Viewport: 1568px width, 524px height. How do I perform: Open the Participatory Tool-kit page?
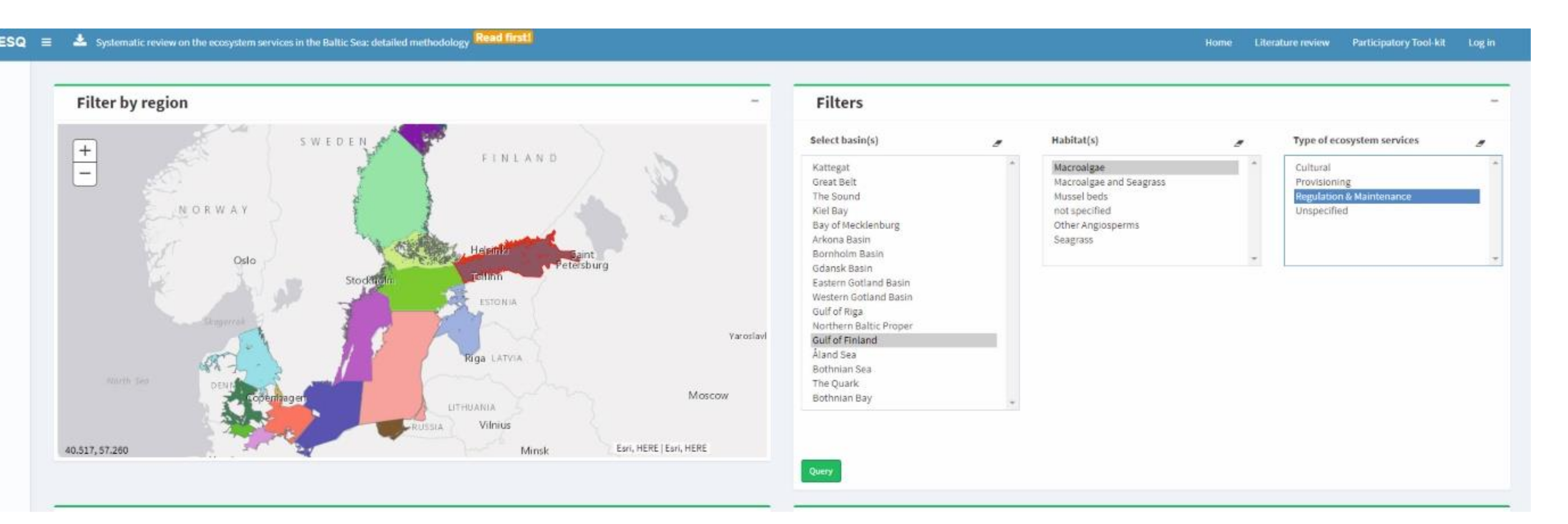point(1398,43)
